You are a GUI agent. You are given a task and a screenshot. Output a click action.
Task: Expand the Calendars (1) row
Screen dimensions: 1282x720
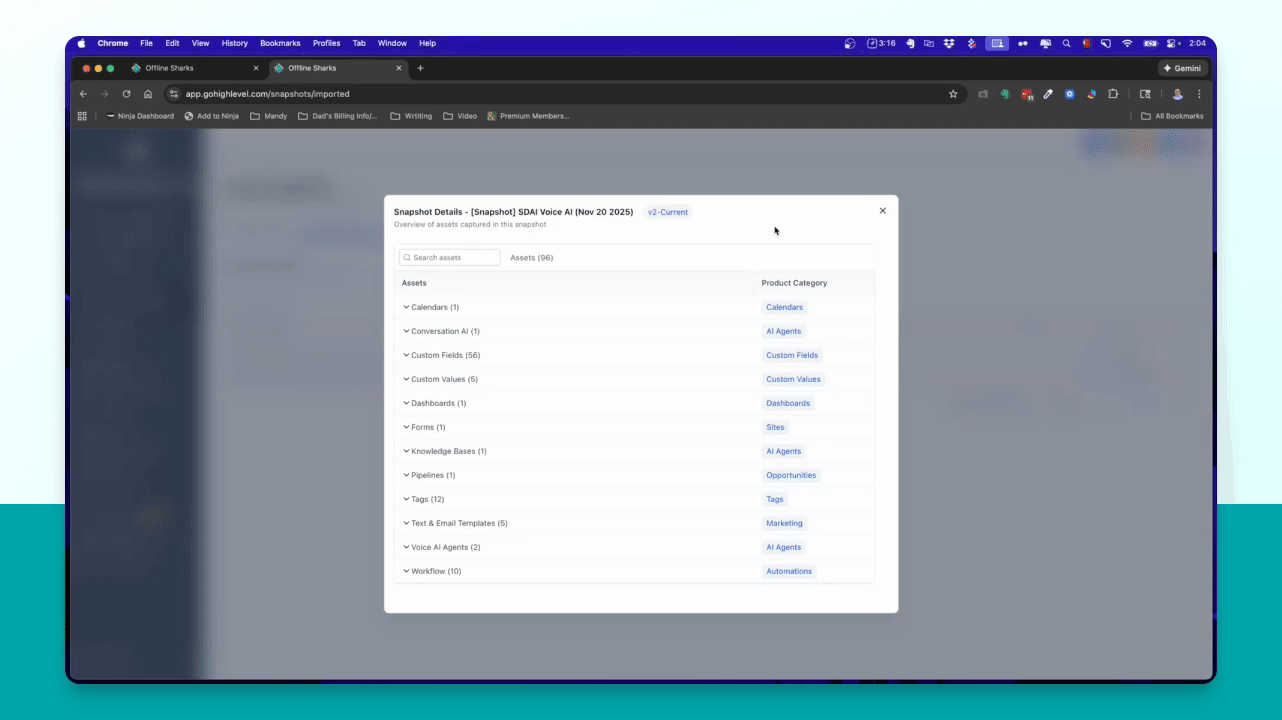[x=574, y=307]
